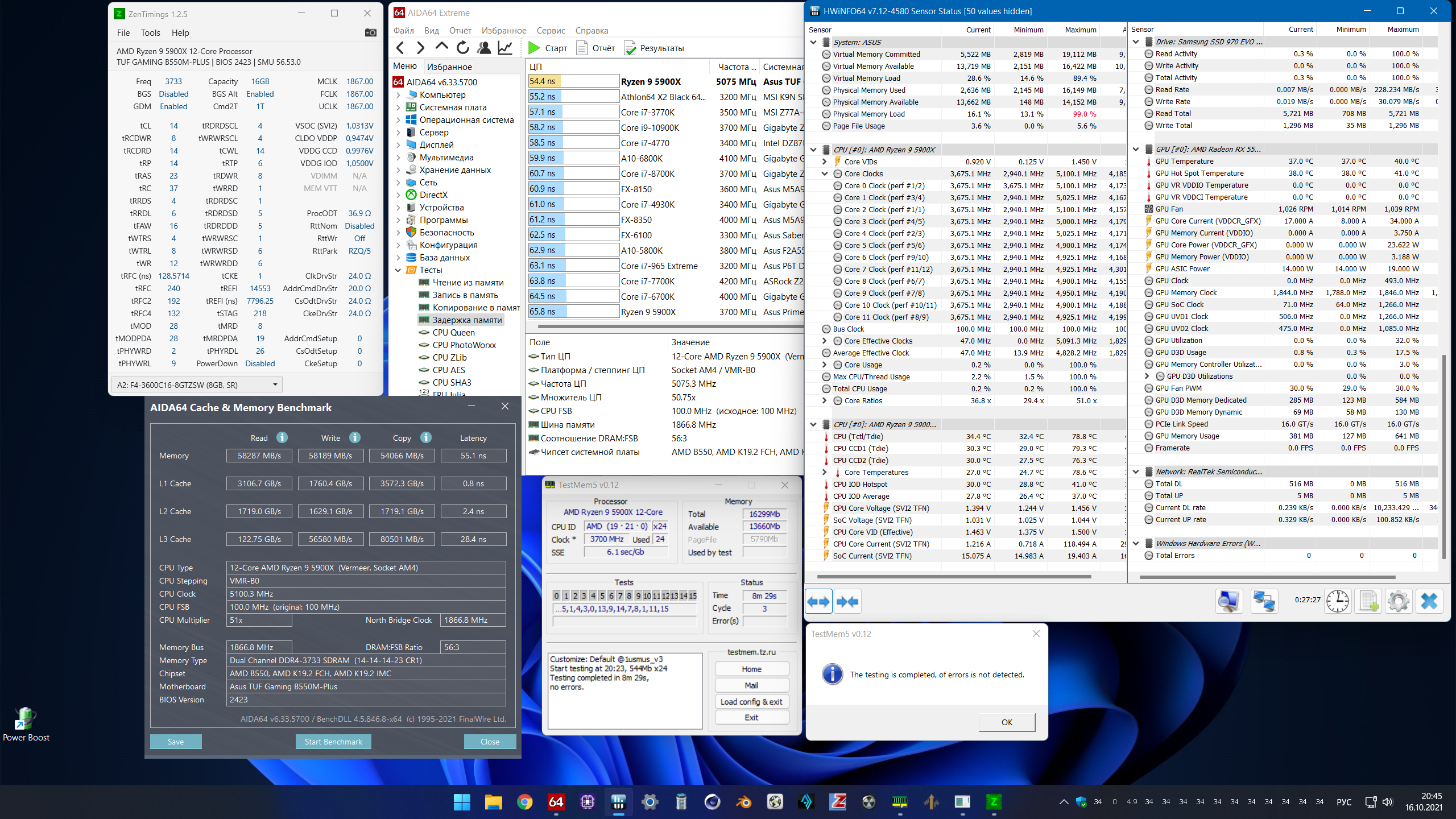Open the ZenTimings DIMM slot dropdown
This screenshot has height=819, width=1456.
tap(275, 385)
